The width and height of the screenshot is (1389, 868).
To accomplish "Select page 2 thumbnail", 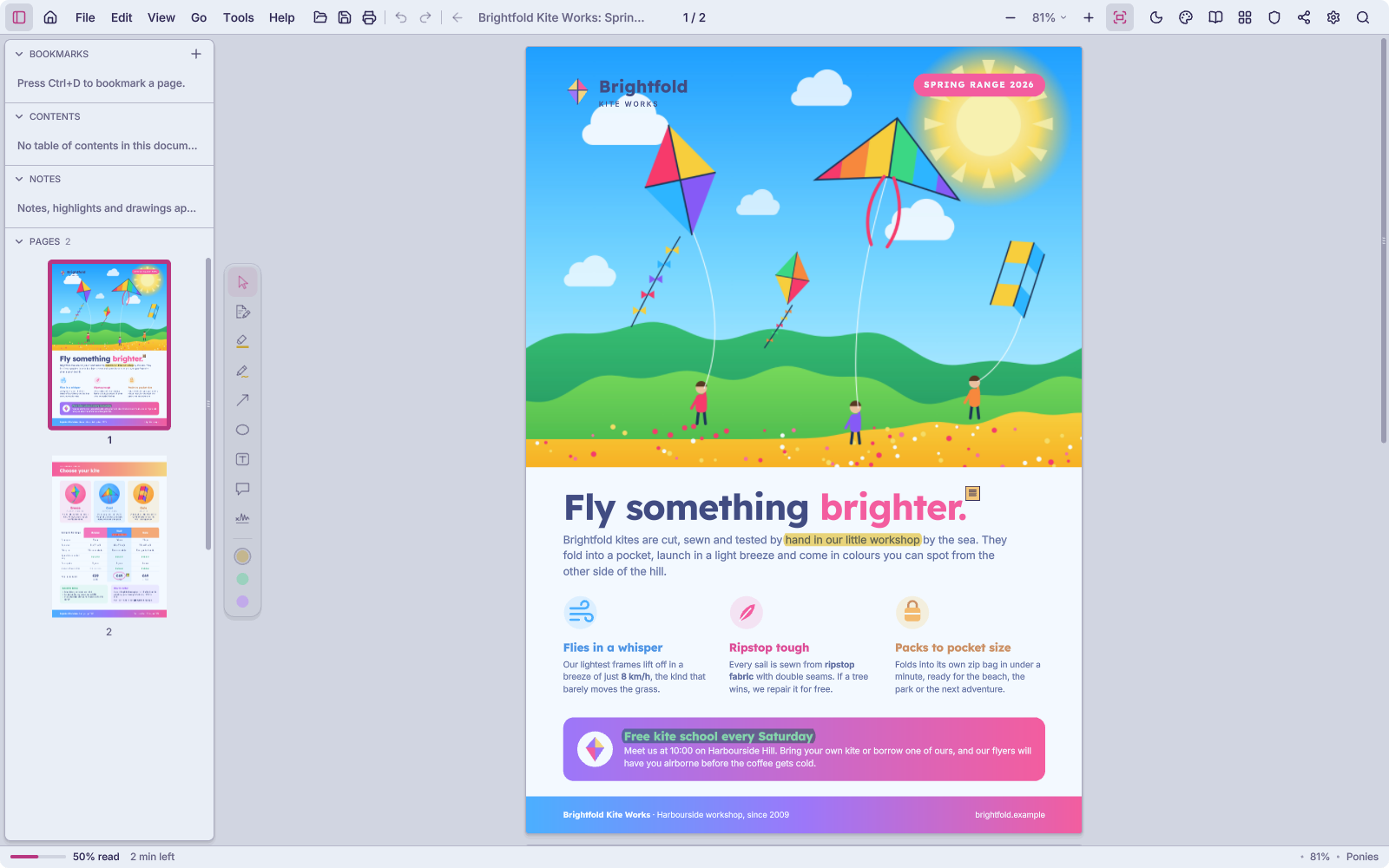I will [109, 537].
